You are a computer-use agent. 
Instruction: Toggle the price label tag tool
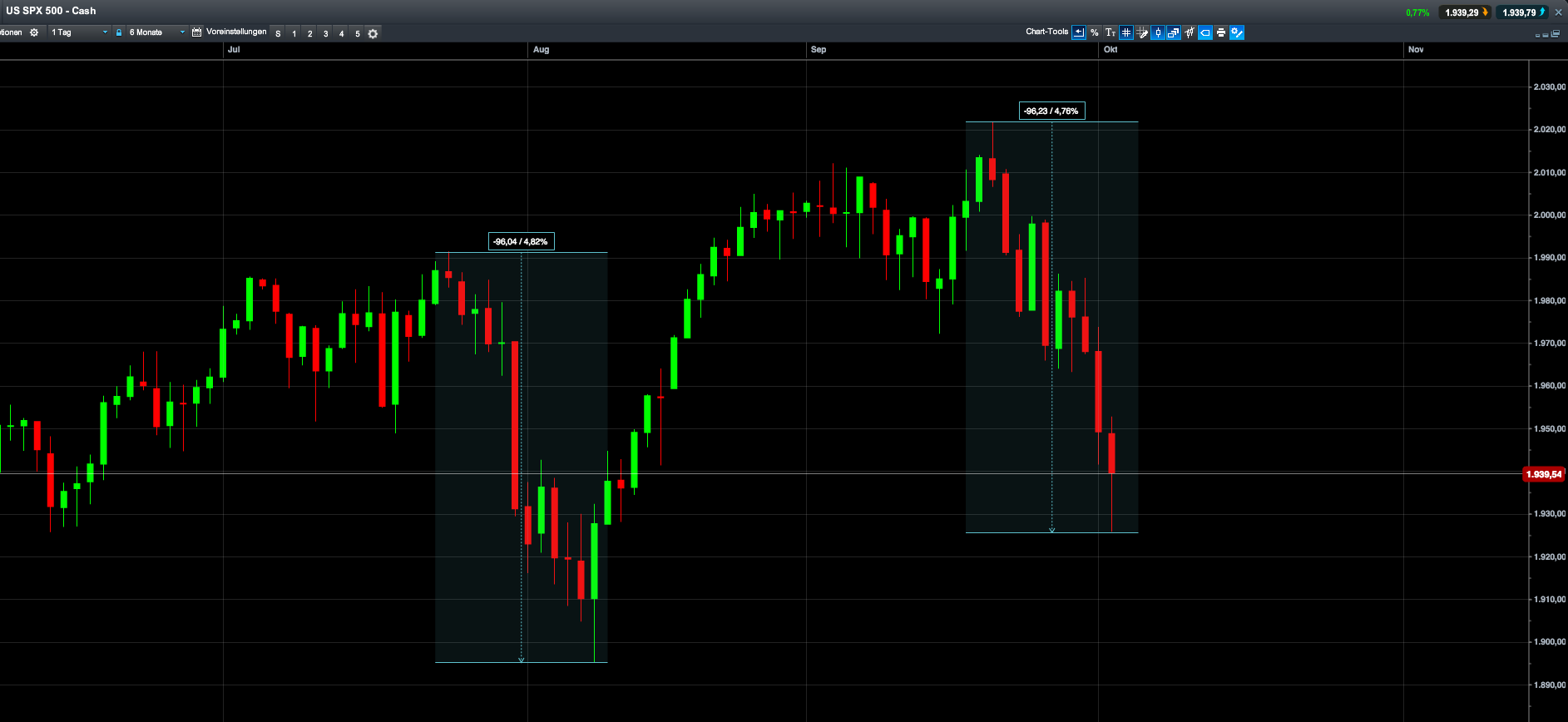click(1205, 32)
